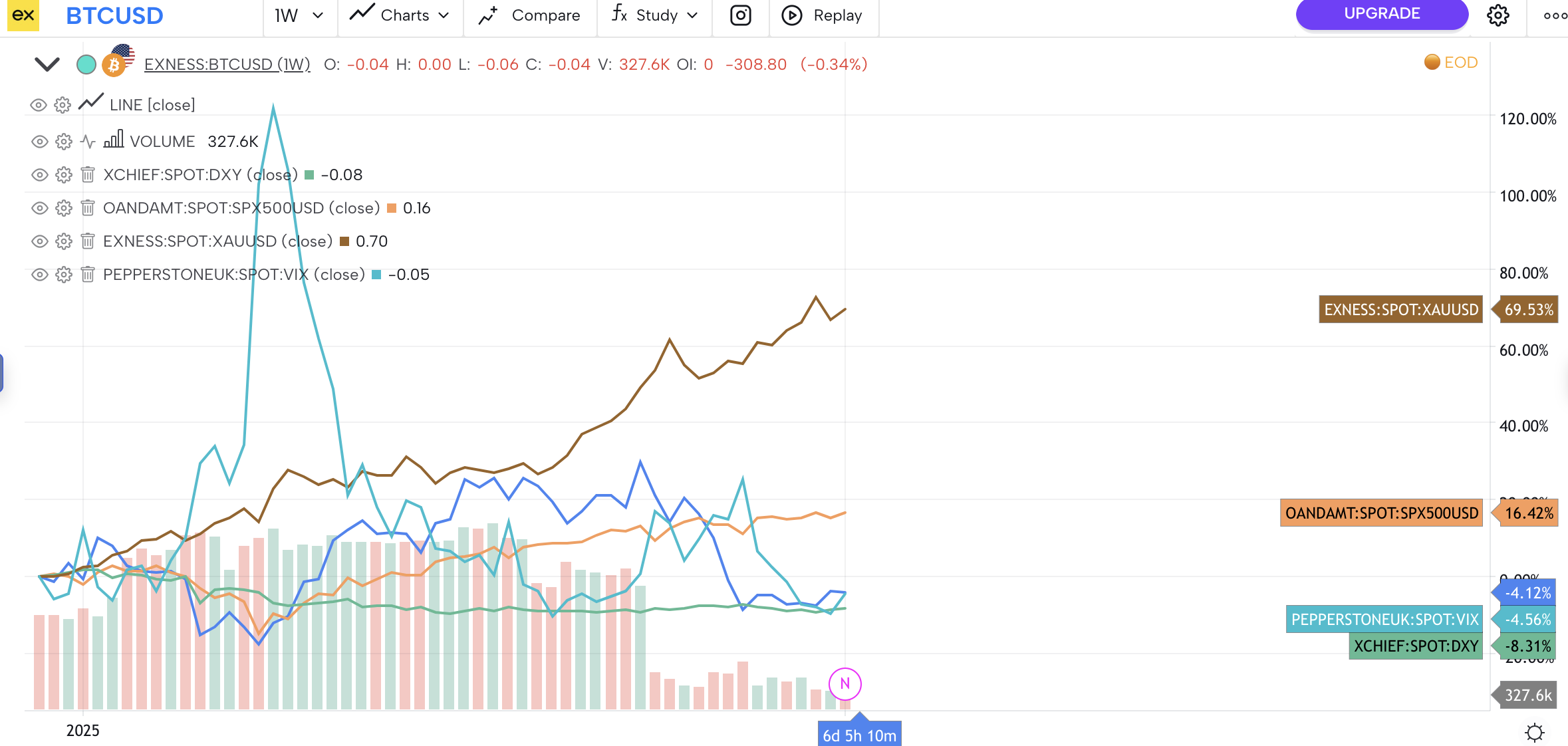Toggle visibility of OANDAMT:SPOT:SPX500USD series
The width and height of the screenshot is (1568, 746).
point(40,208)
